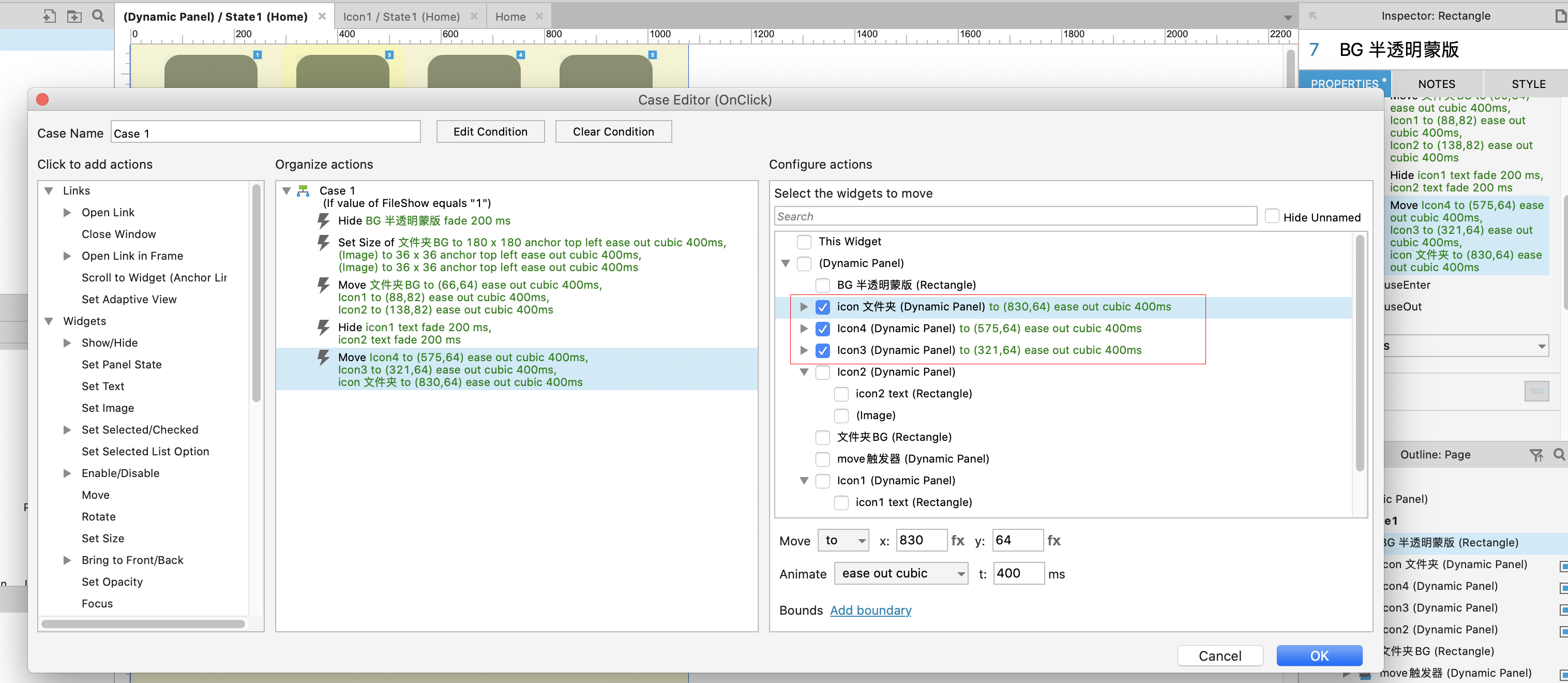Check the This Widget checkbox
The image size is (1568, 683).
[x=804, y=242]
